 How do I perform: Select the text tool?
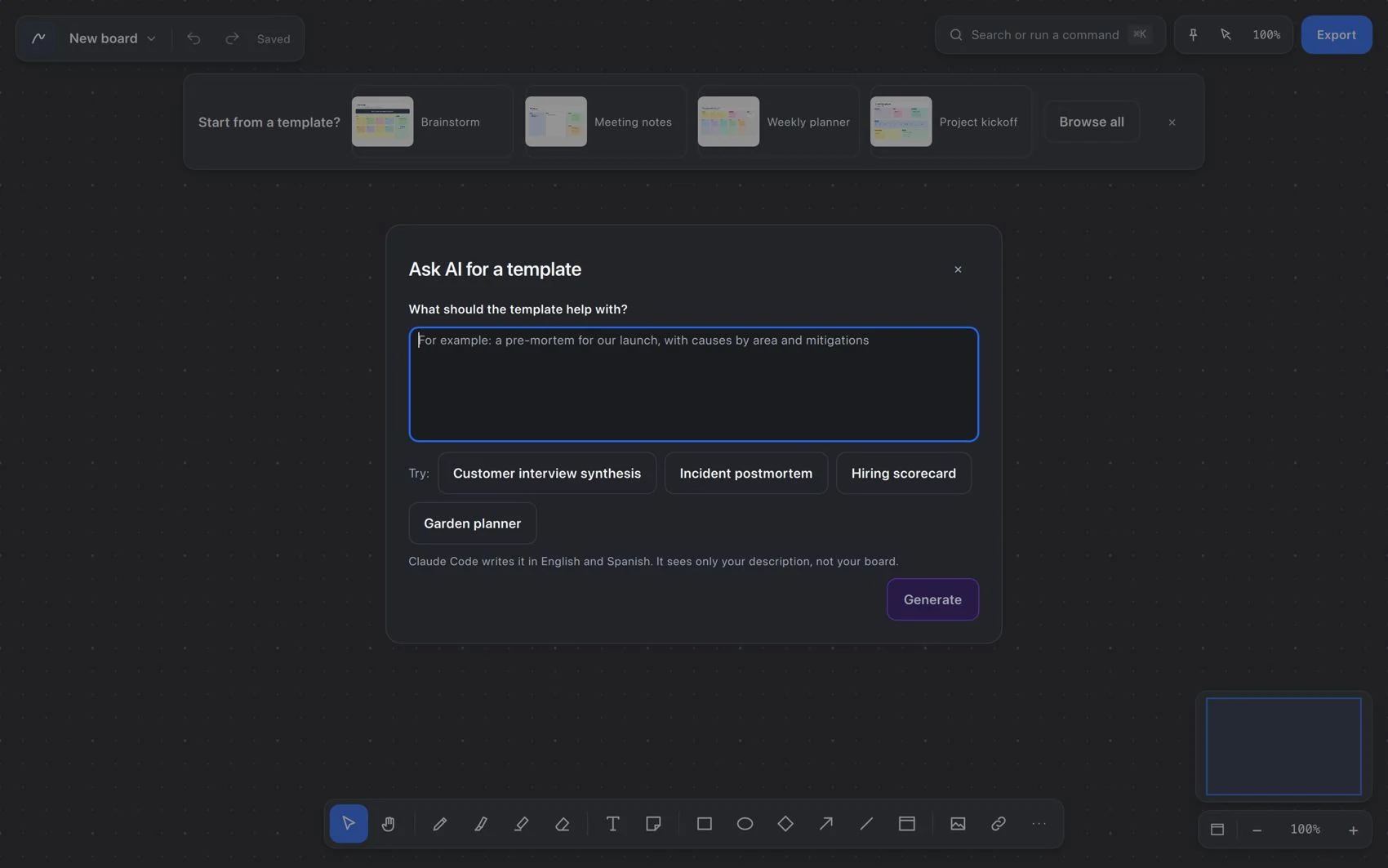[x=612, y=823]
